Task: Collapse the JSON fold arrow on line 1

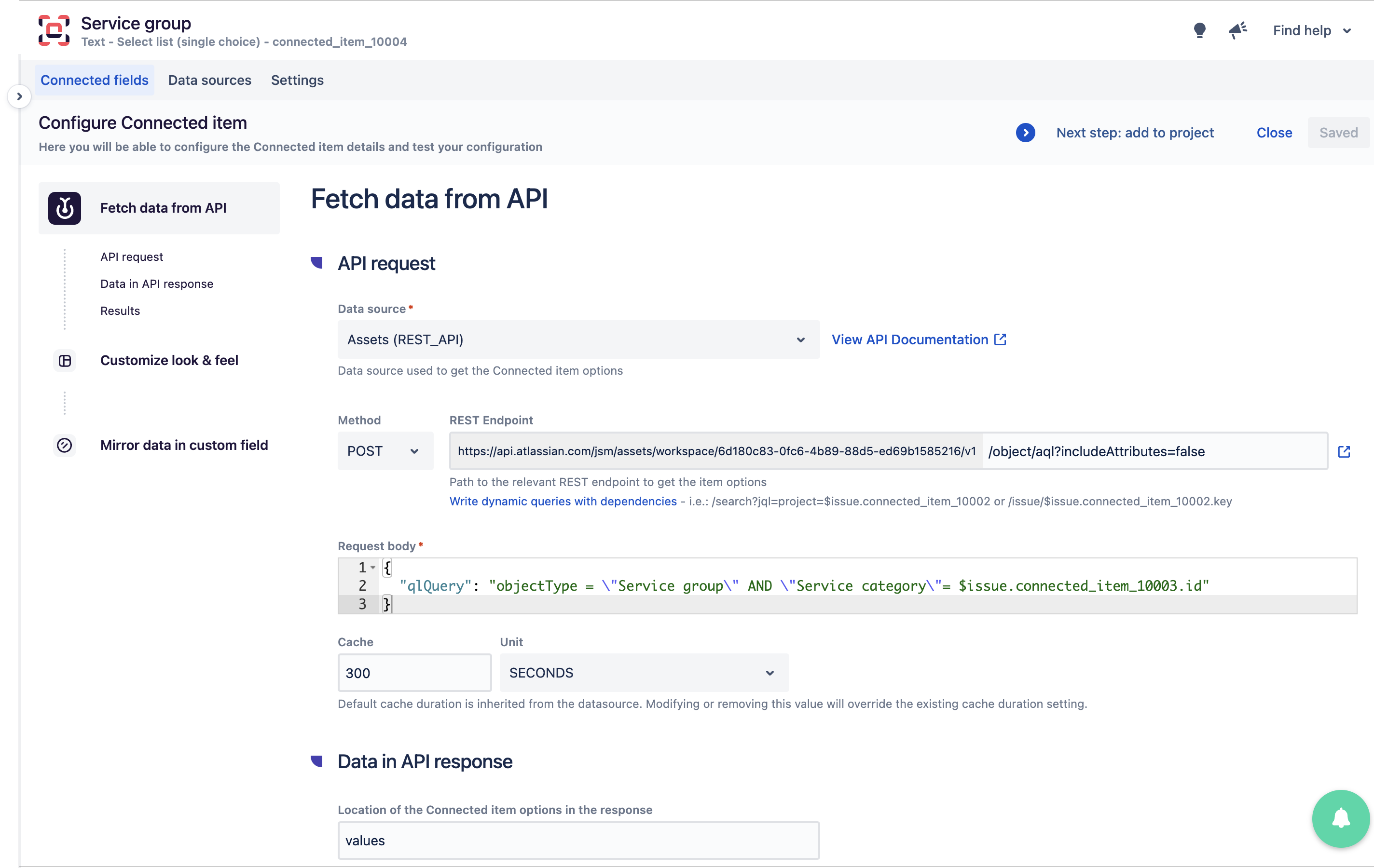Action: tap(372, 568)
